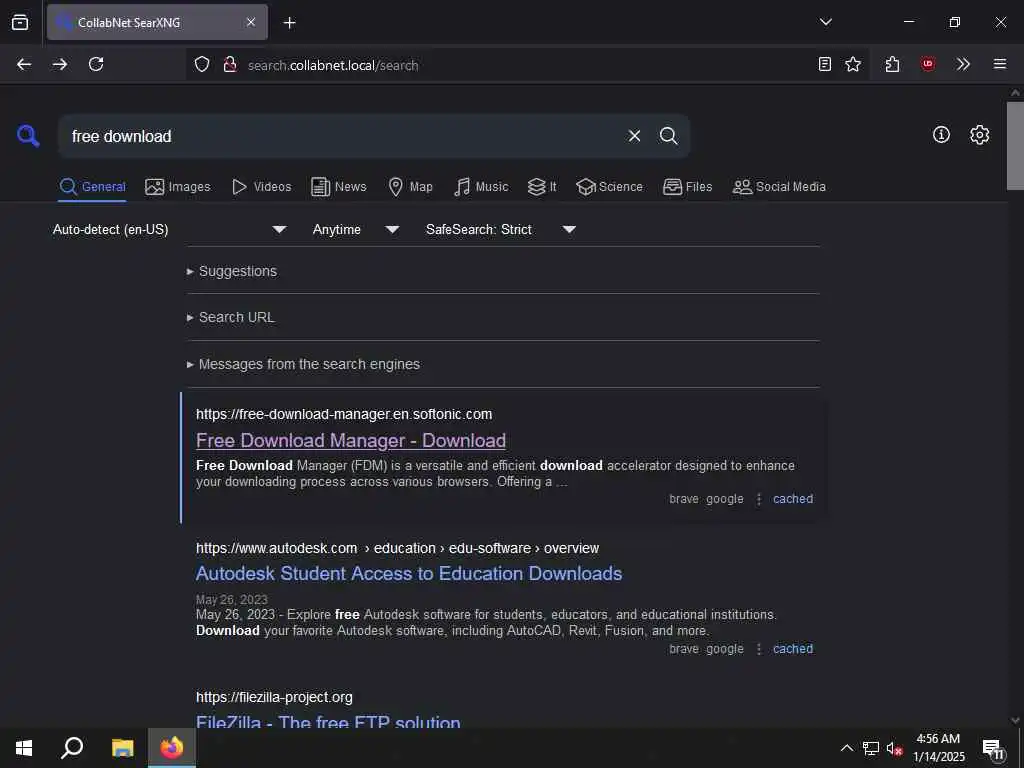Open network status tray icon
This screenshot has height=768, width=1024.
point(871,748)
